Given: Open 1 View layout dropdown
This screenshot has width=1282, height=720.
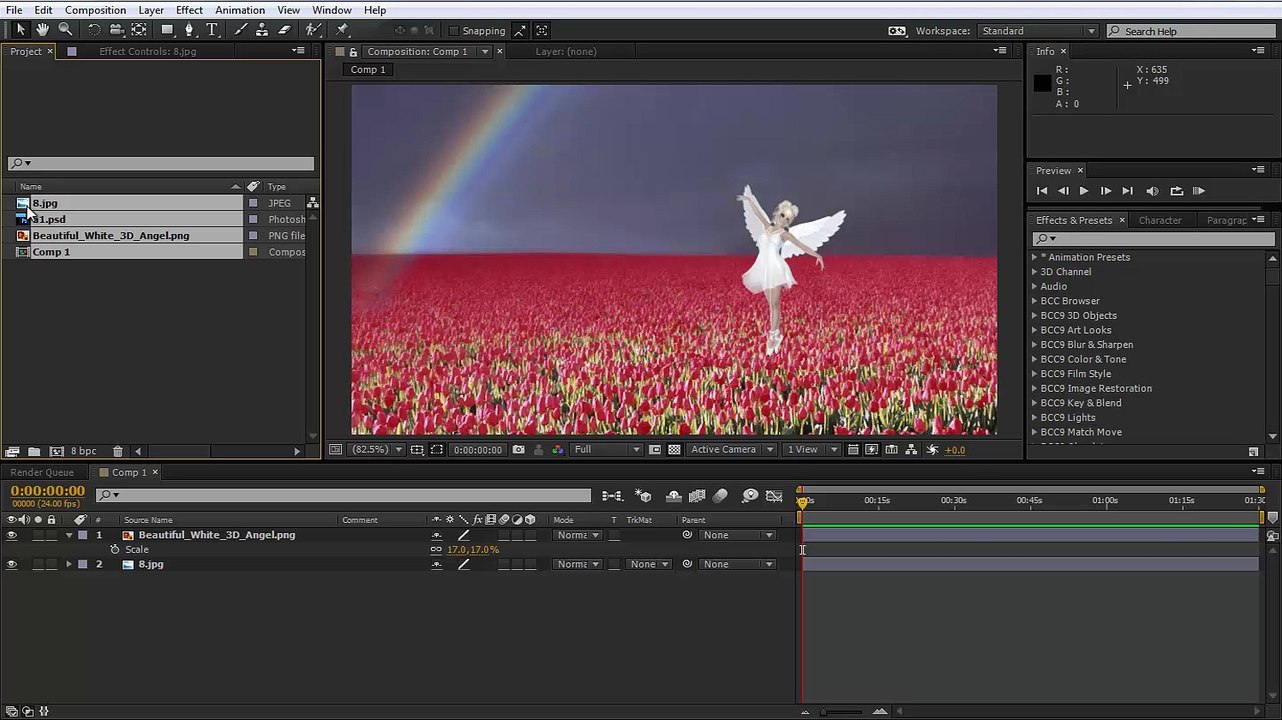Looking at the screenshot, I should [812, 450].
